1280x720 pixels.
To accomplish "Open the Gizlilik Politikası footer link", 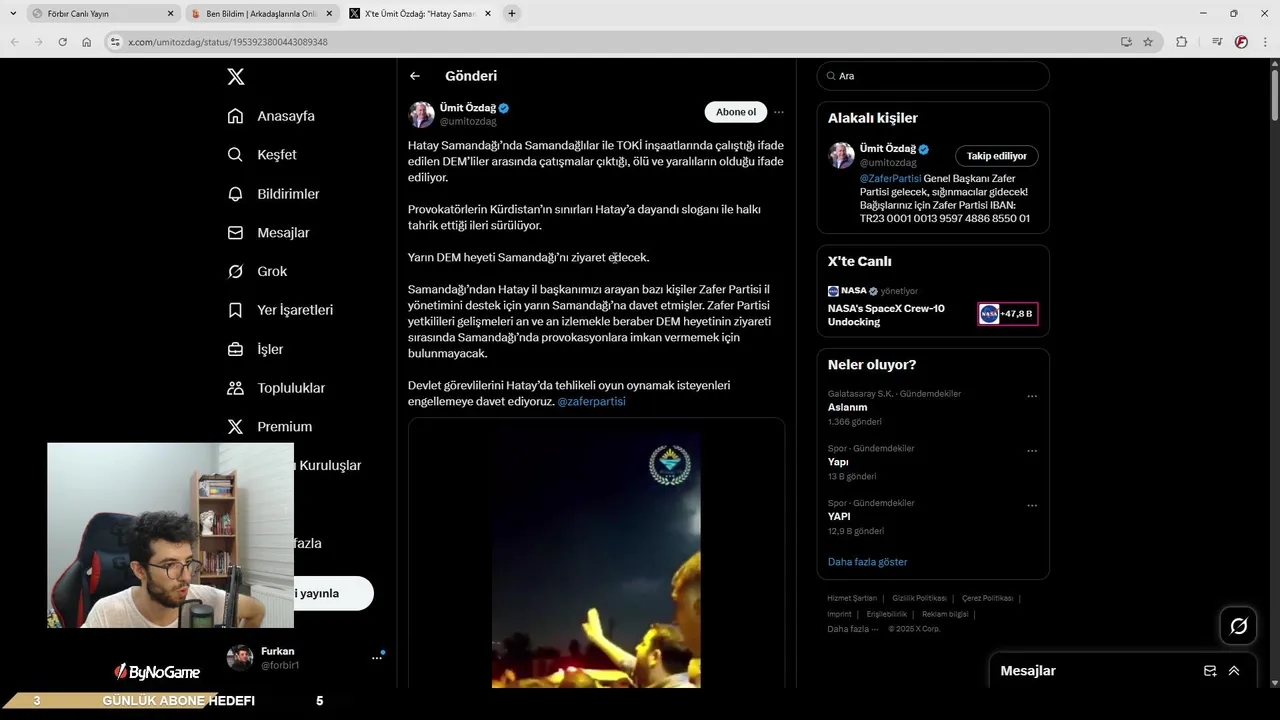I will [x=920, y=598].
